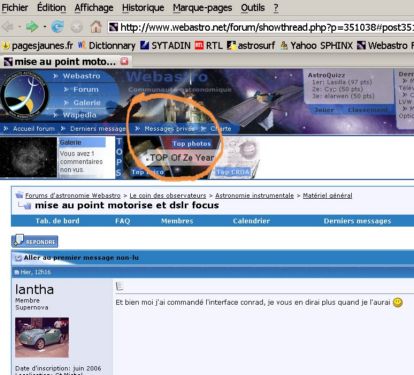Screen dimensions: 414x375
Task: Click the Reload page icon
Action: coord(57,27)
